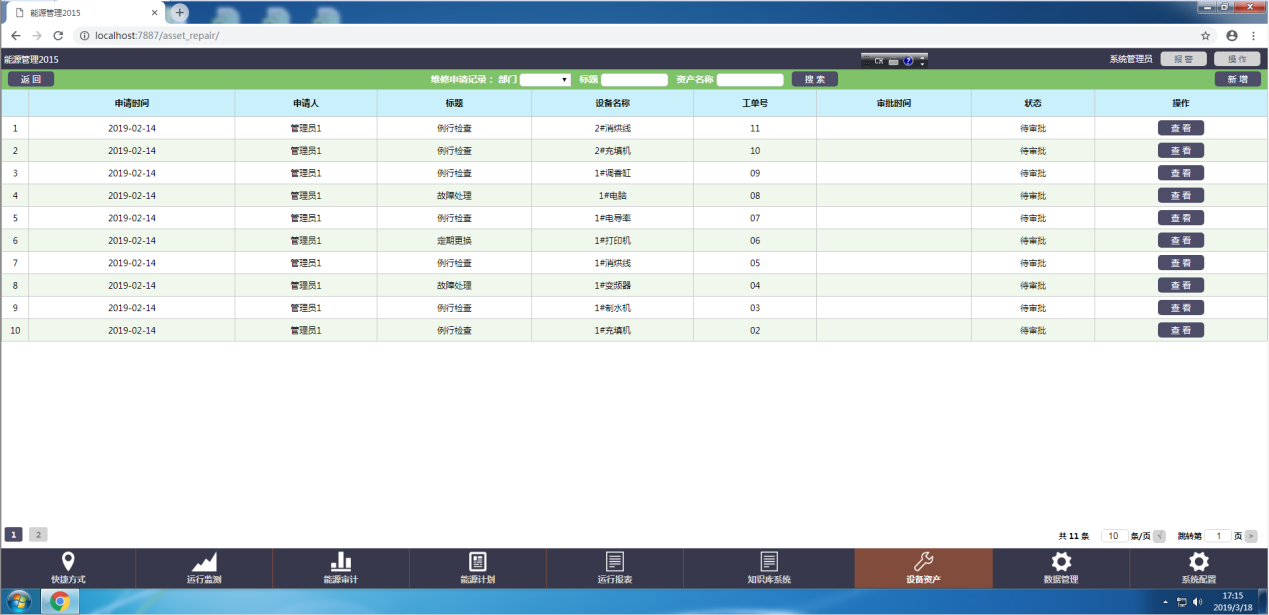Click the 数据管理 gear icon
The height and width of the screenshot is (615, 1269).
point(1061,562)
